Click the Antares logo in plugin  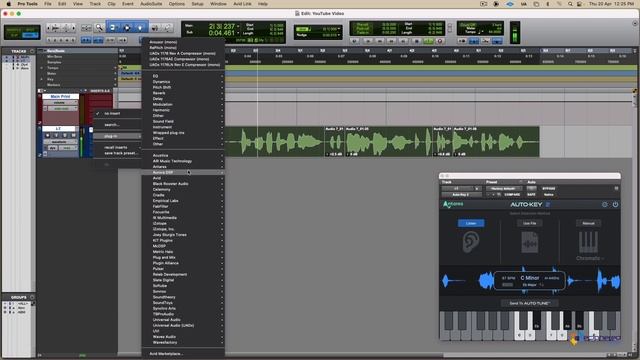point(453,204)
